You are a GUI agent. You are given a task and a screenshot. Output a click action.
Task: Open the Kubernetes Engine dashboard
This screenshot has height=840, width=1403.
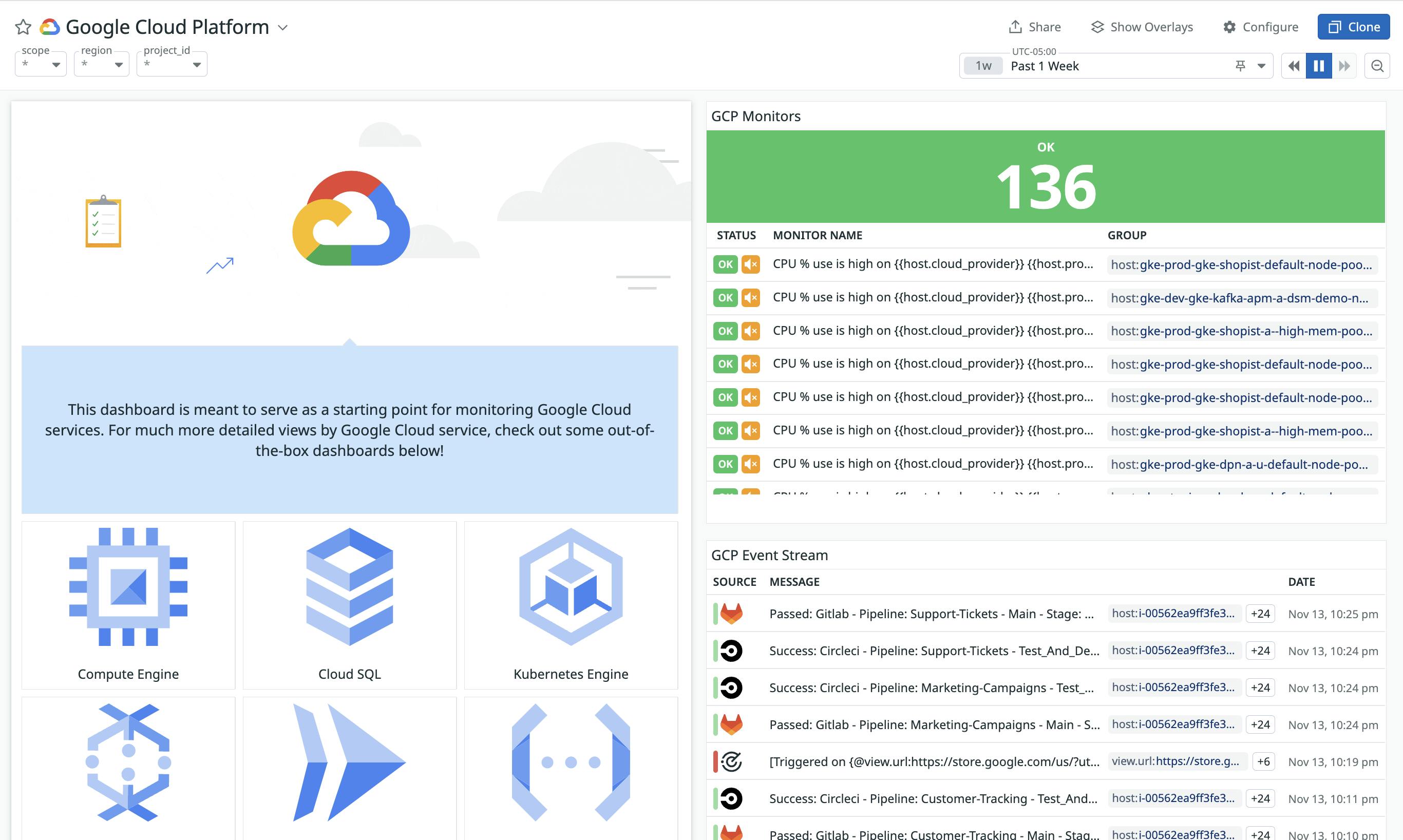point(570,589)
